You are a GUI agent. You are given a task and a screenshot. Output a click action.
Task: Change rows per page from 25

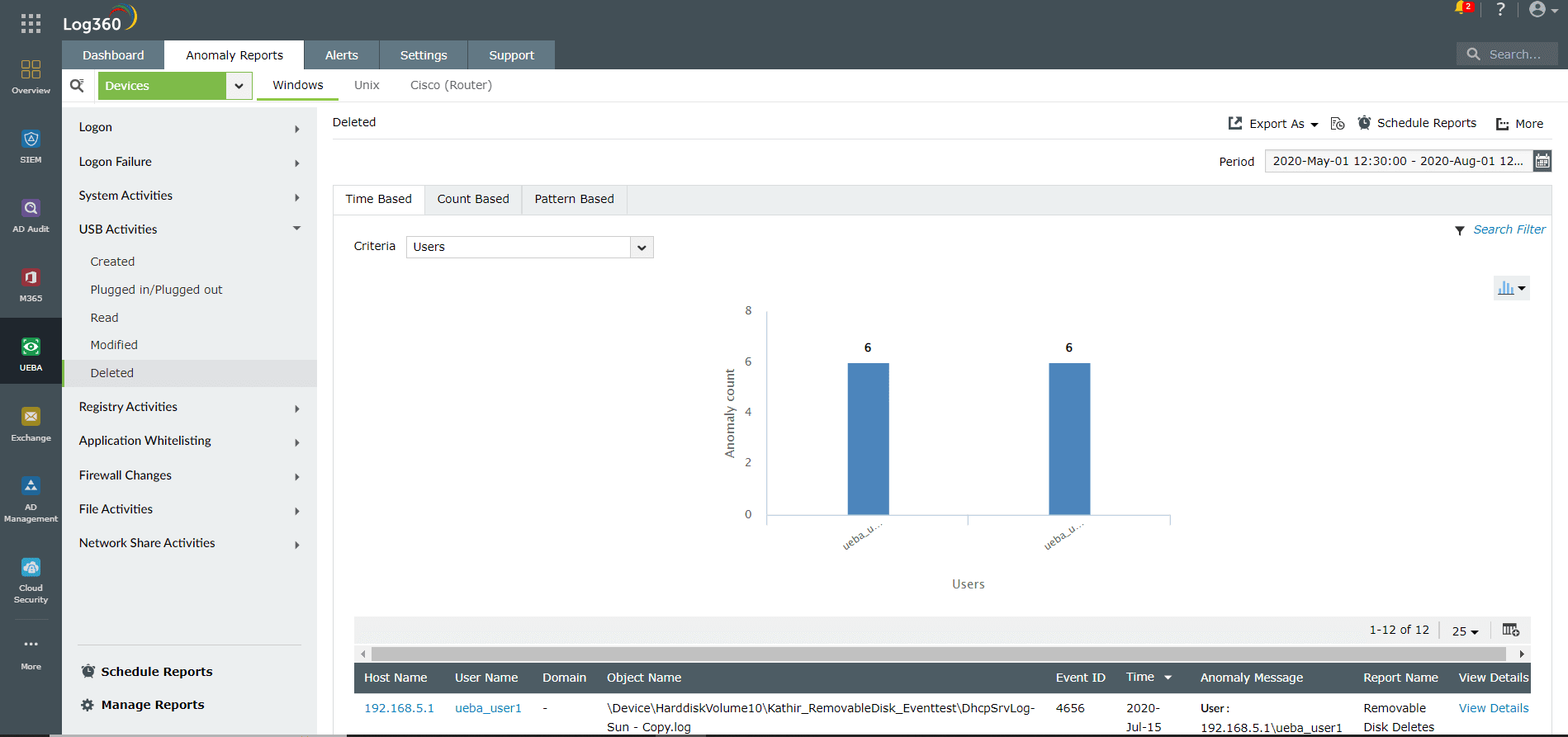(1465, 631)
